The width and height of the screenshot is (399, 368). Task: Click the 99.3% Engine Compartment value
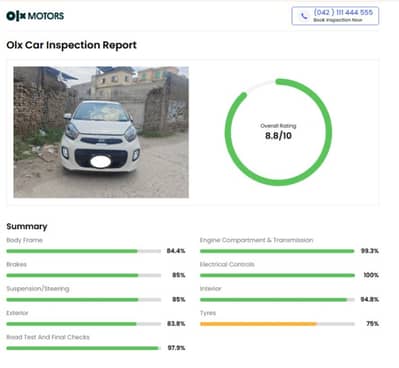[370, 251]
